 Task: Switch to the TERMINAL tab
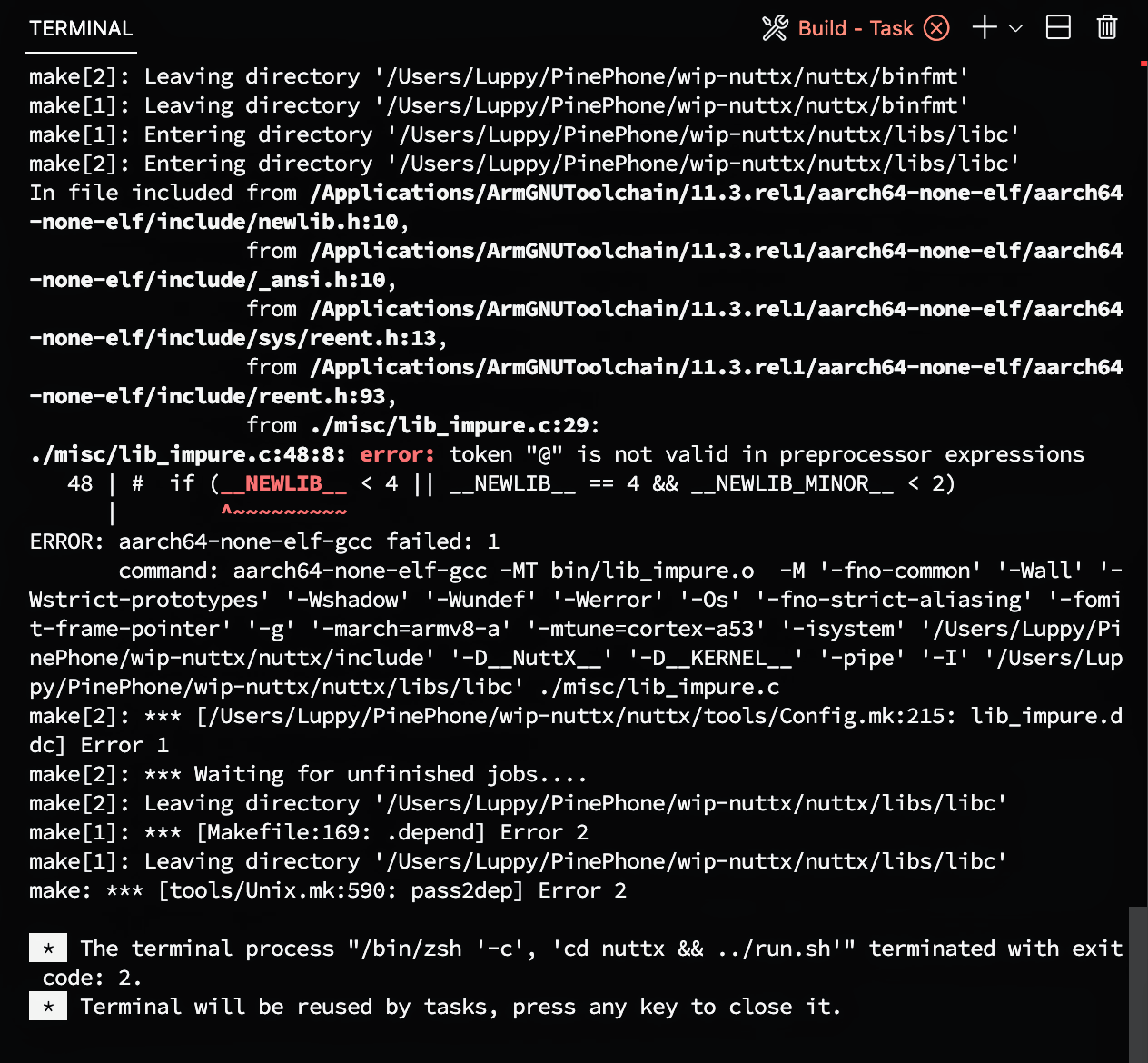[81, 28]
